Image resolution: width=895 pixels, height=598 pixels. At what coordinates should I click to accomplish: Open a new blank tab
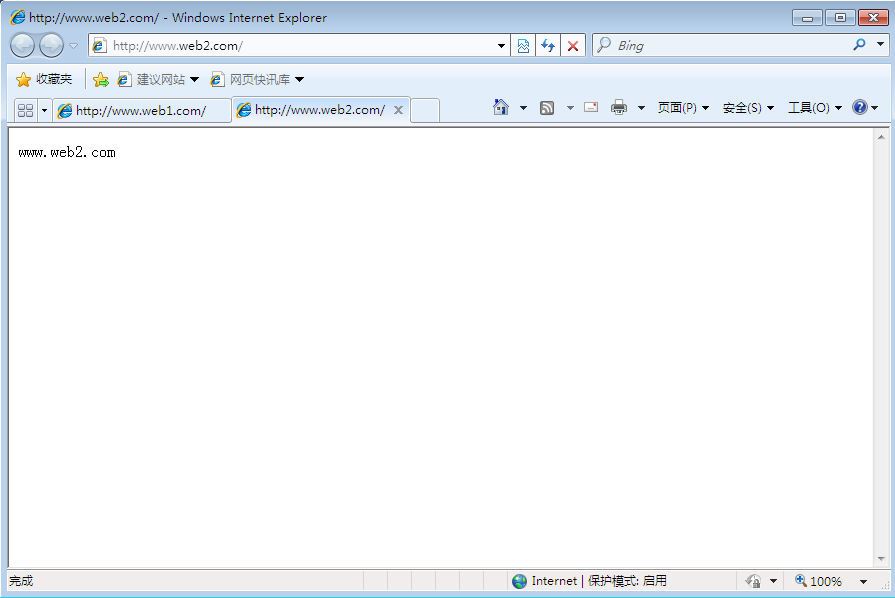pyautogui.click(x=425, y=110)
